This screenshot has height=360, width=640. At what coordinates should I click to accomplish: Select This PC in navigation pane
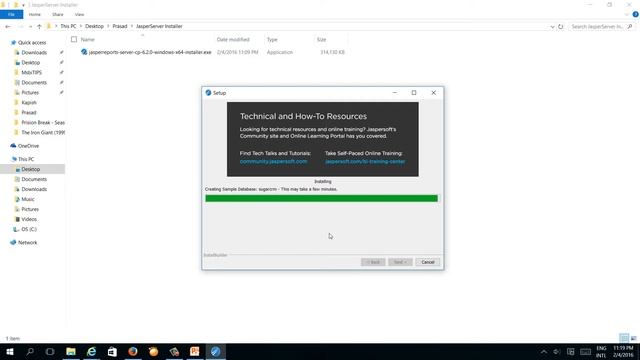(x=26, y=159)
